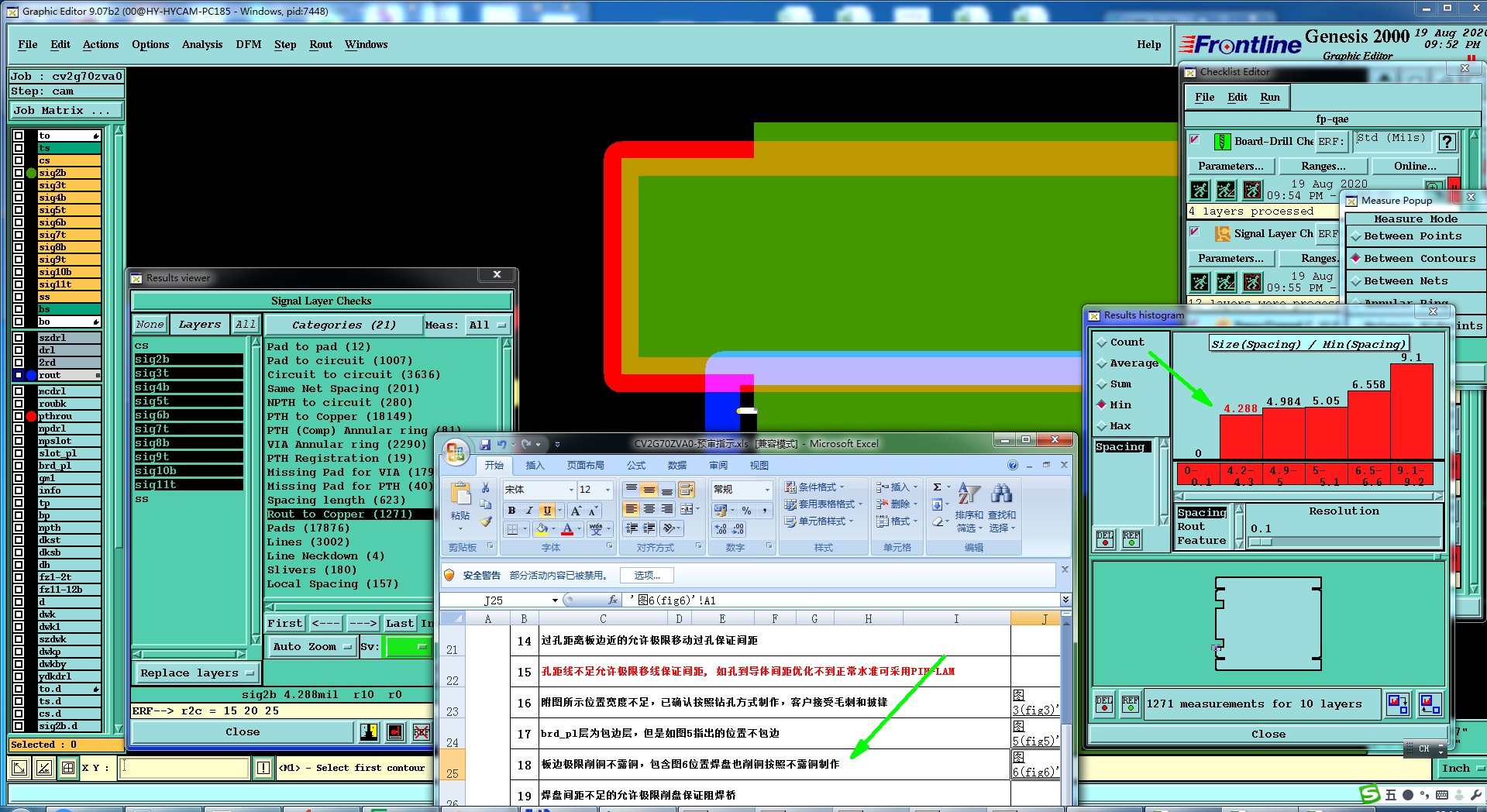The height and width of the screenshot is (812, 1487).
Task: Toggle checkbox for drl layer in layer list
Action: coord(19,350)
